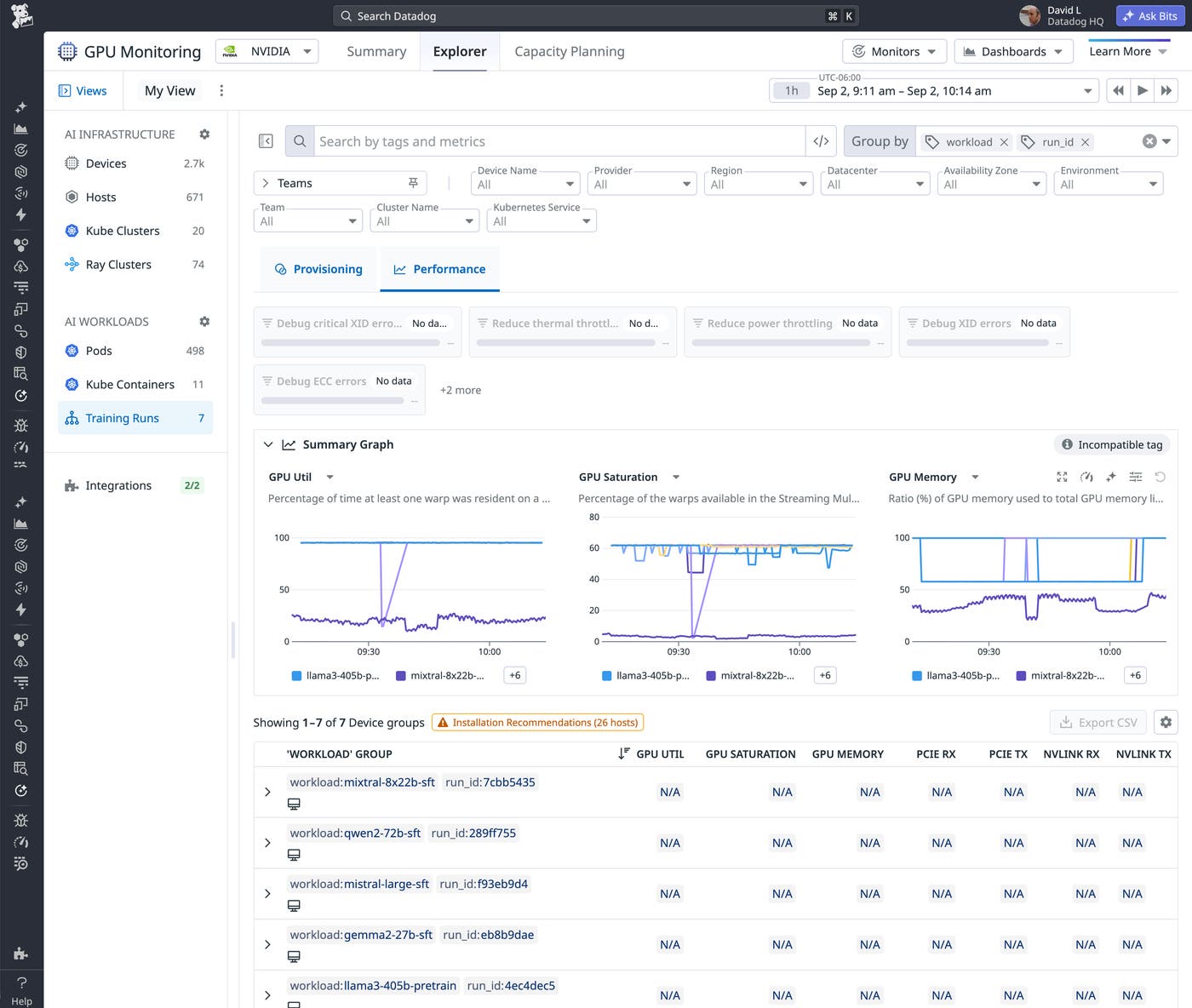This screenshot has width=1192, height=1008.
Task: Expand the Teams filter section
Action: pyautogui.click(x=266, y=183)
